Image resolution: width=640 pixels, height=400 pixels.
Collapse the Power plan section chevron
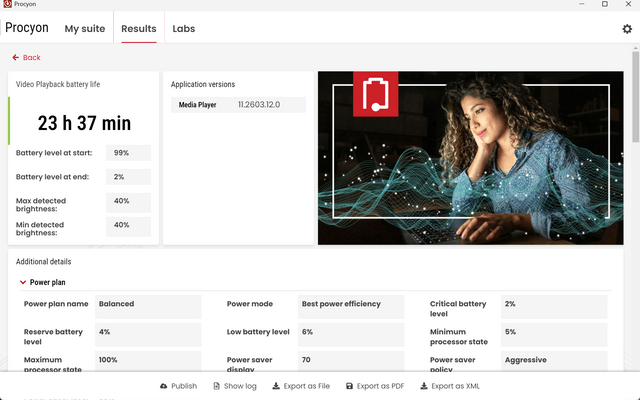pos(23,282)
